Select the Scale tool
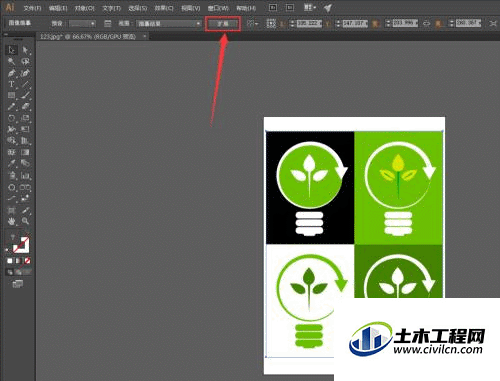 [25, 118]
